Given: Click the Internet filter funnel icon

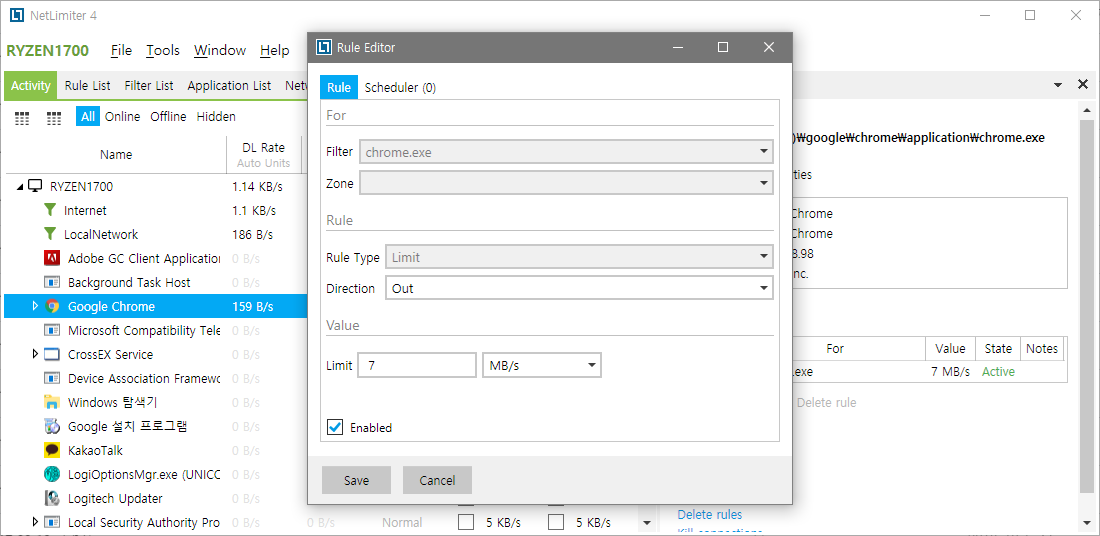Looking at the screenshot, I should (x=50, y=210).
